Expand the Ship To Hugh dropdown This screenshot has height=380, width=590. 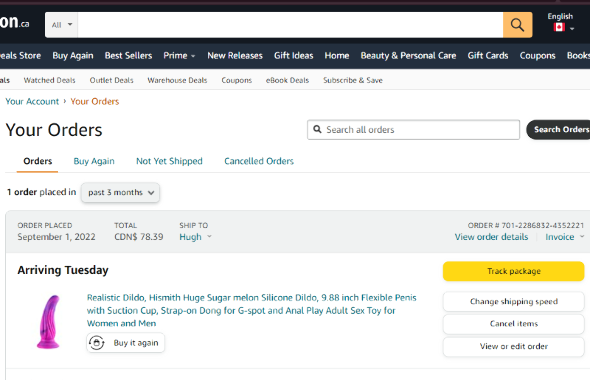point(195,237)
